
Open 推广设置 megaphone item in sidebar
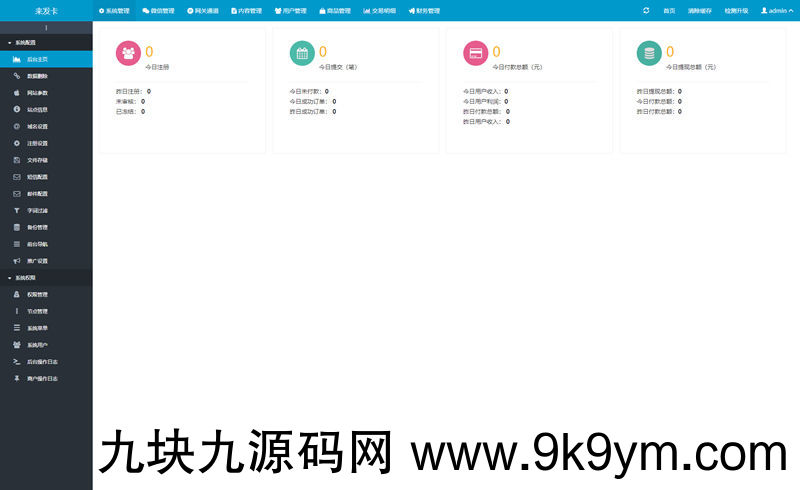(36, 261)
